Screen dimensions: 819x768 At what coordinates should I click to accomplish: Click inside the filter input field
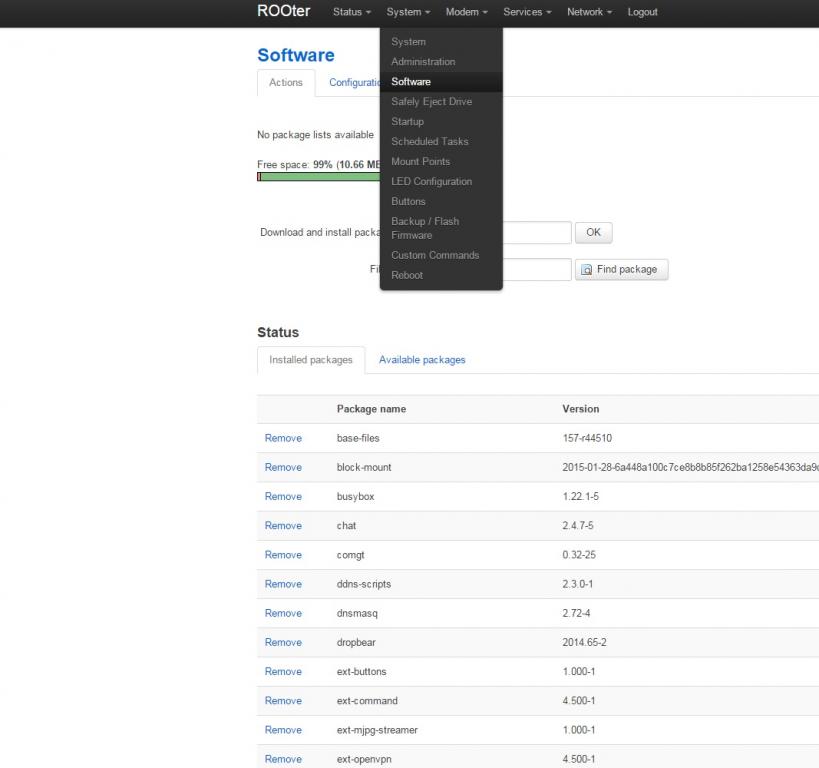tap(537, 270)
